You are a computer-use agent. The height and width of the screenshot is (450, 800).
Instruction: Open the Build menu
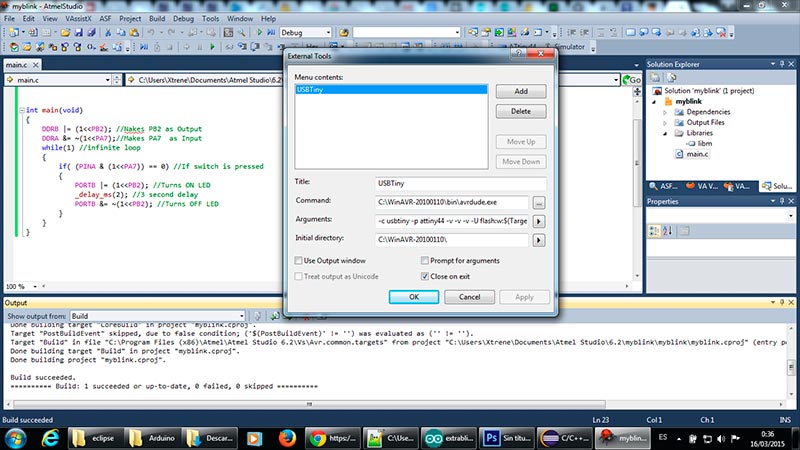tap(157, 19)
